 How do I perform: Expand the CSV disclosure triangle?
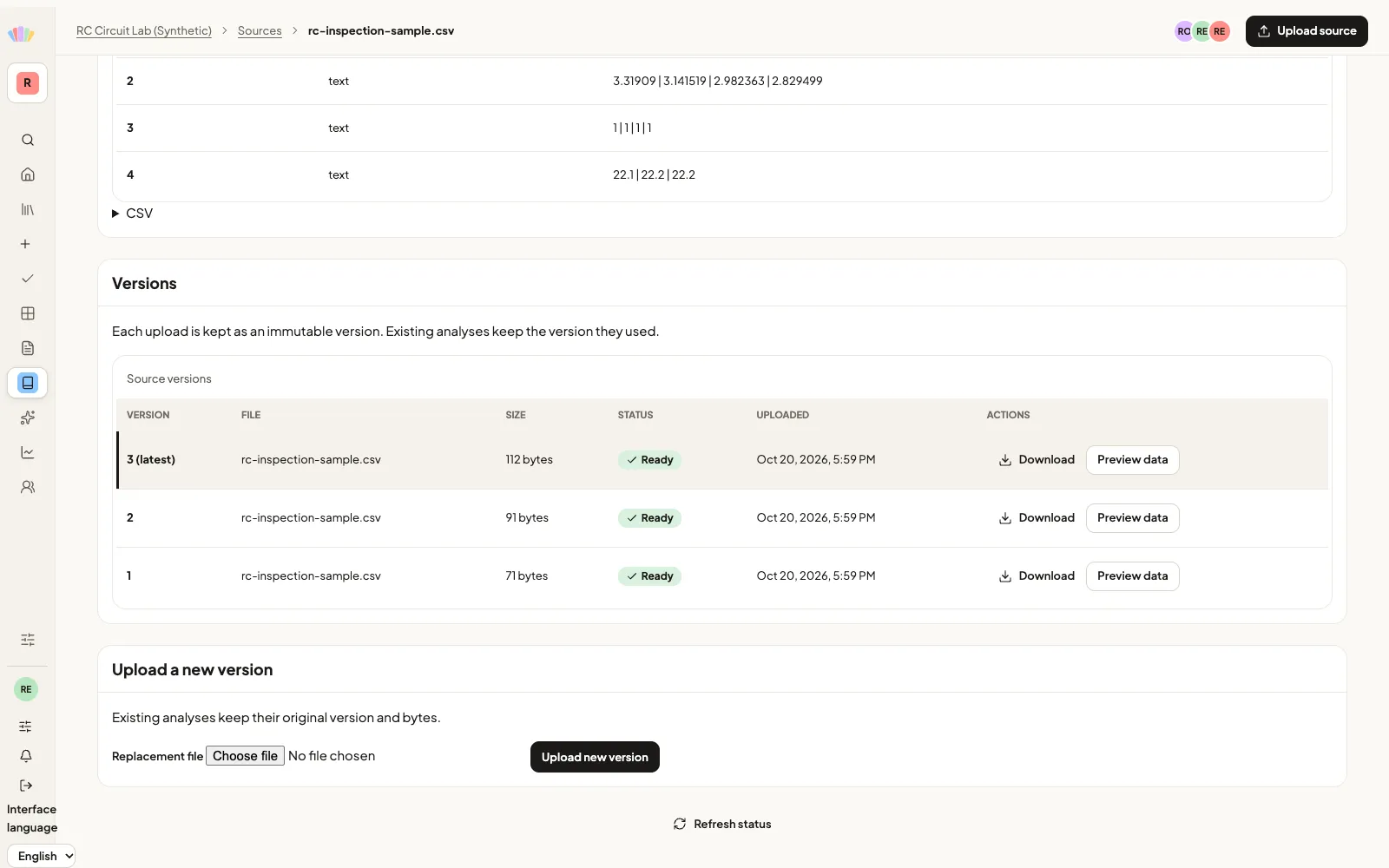tap(115, 214)
